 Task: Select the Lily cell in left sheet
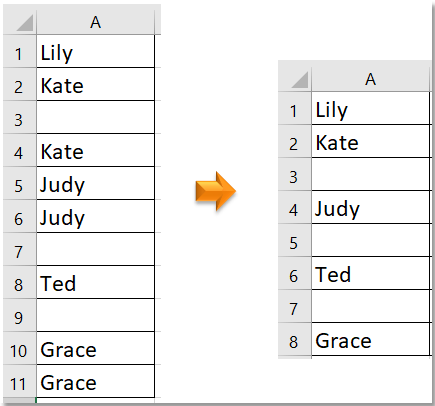click(x=95, y=51)
